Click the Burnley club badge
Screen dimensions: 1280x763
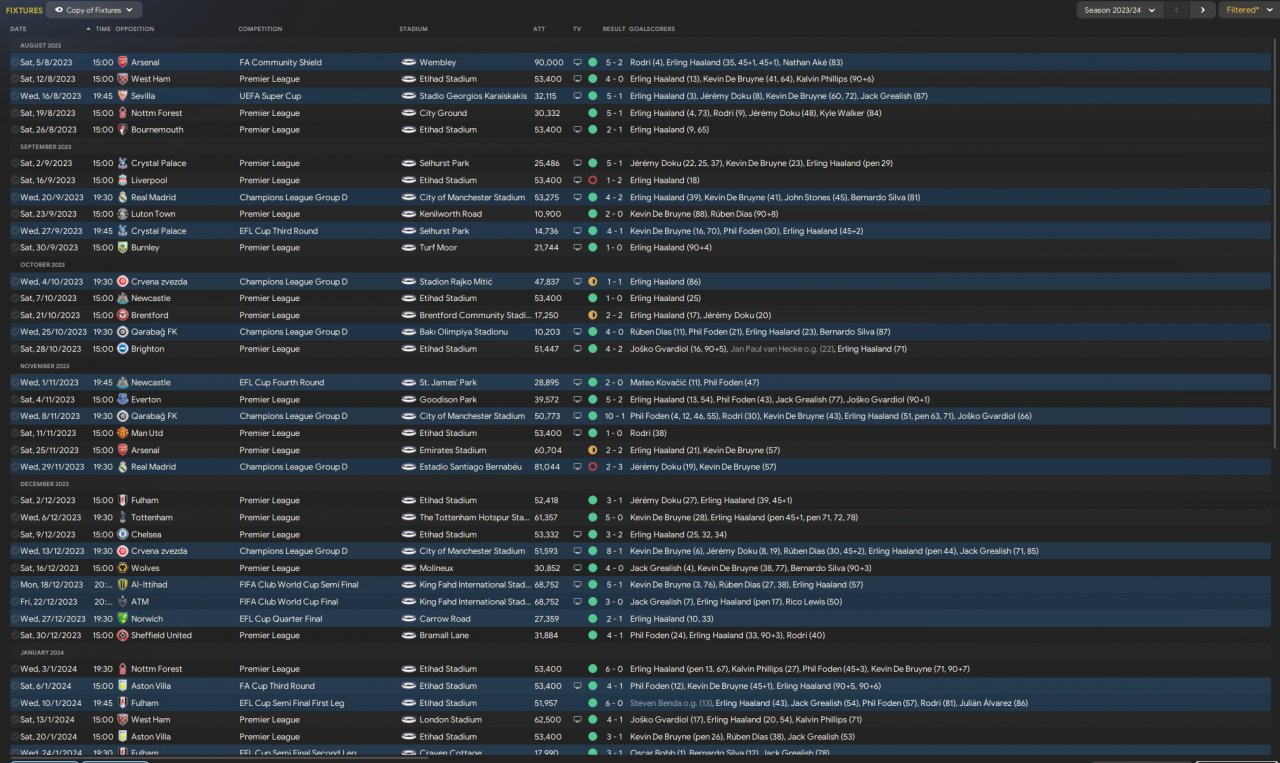(x=122, y=248)
